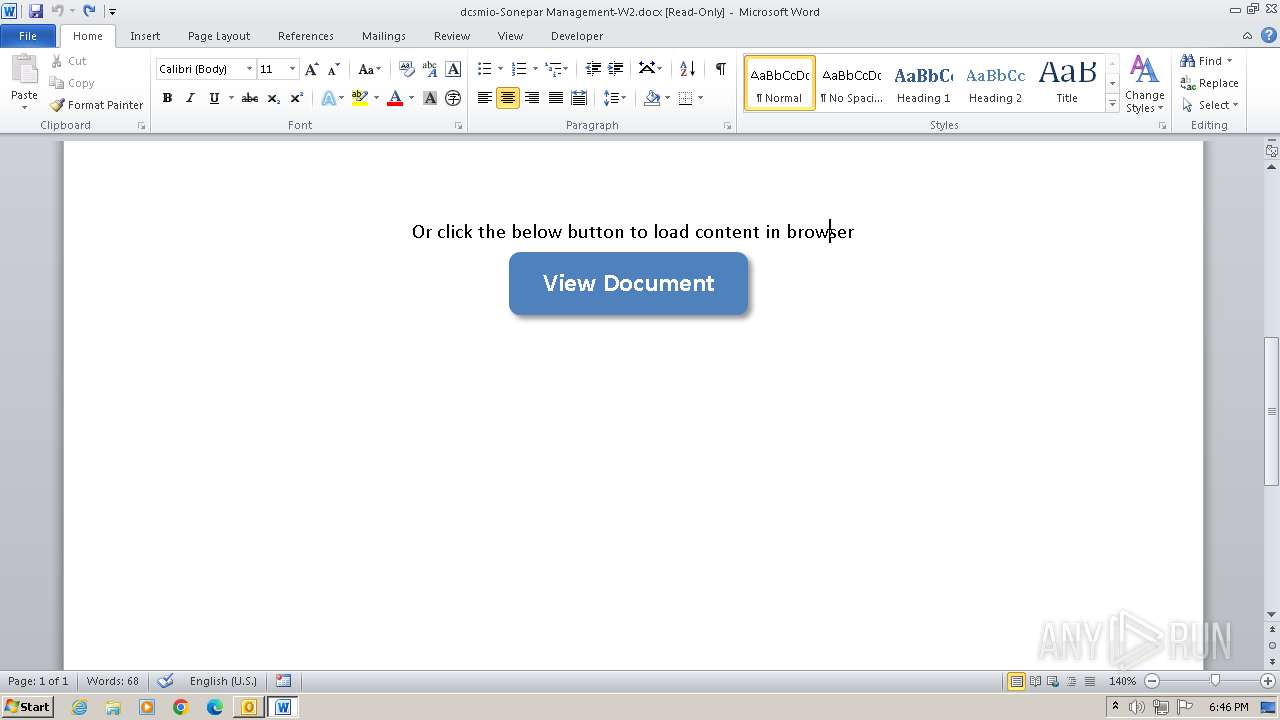Click Decrease Indent icon
This screenshot has width=1280, height=720.
(x=593, y=69)
